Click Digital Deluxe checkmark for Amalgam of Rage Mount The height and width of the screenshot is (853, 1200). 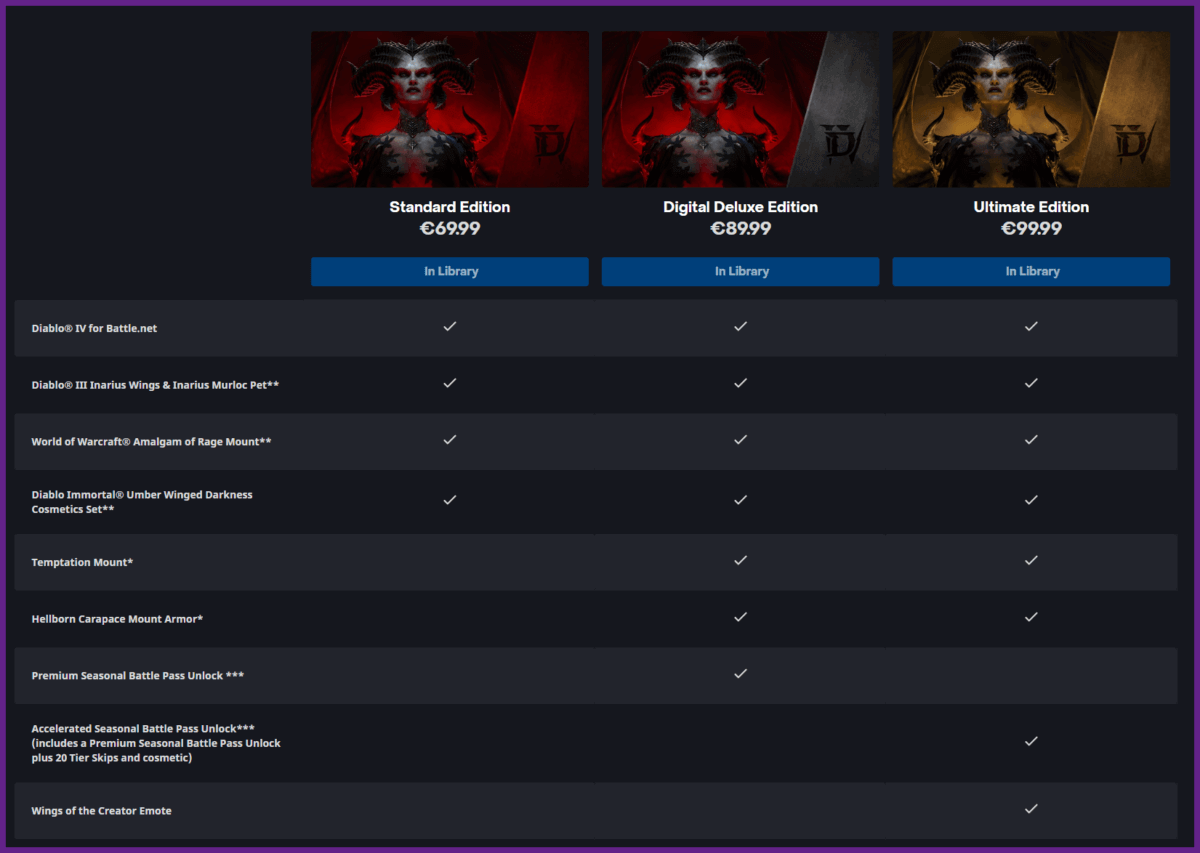click(x=741, y=439)
